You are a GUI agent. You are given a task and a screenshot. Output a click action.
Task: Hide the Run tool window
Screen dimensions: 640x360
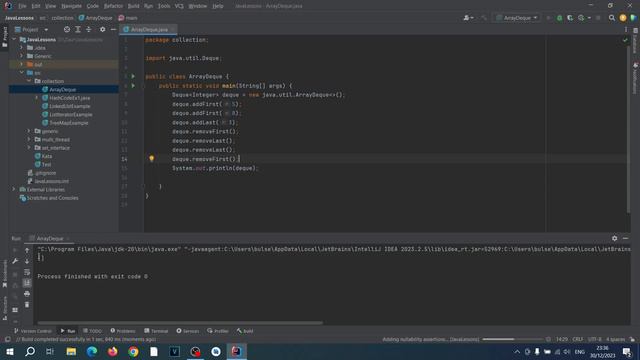625,238
